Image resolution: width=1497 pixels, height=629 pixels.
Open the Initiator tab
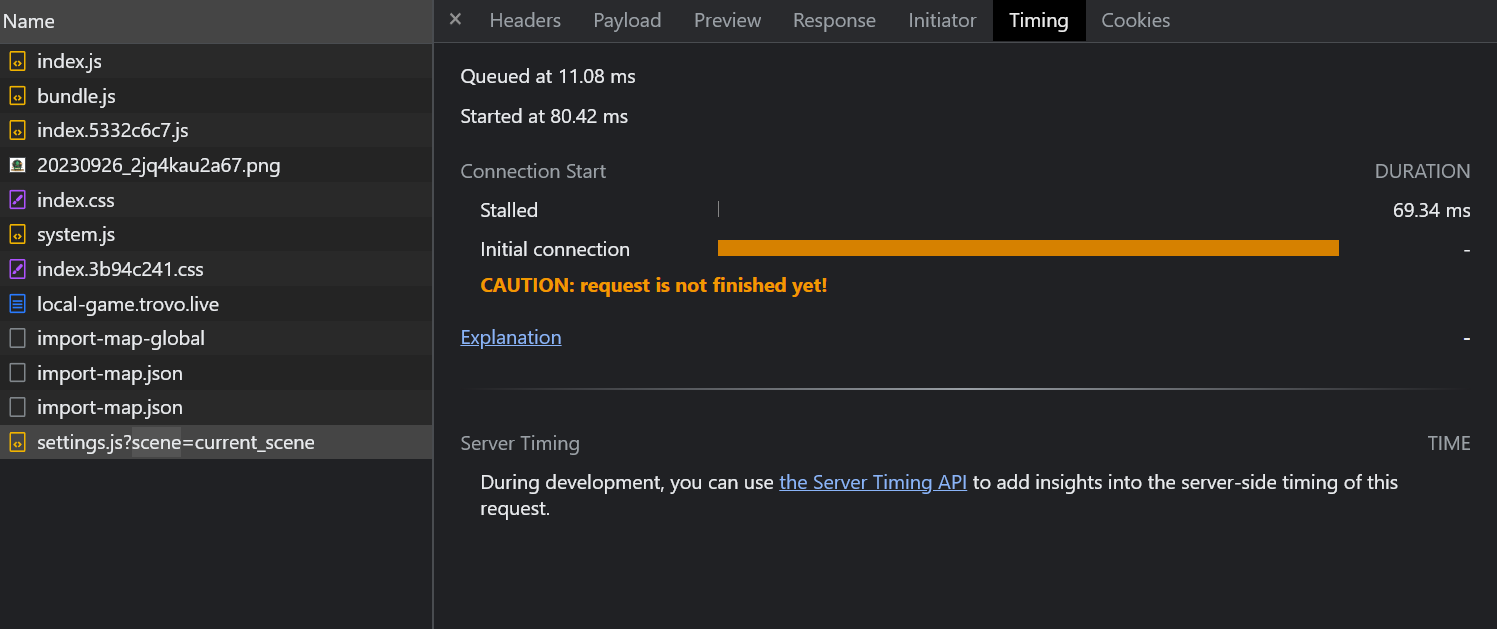[x=942, y=21]
